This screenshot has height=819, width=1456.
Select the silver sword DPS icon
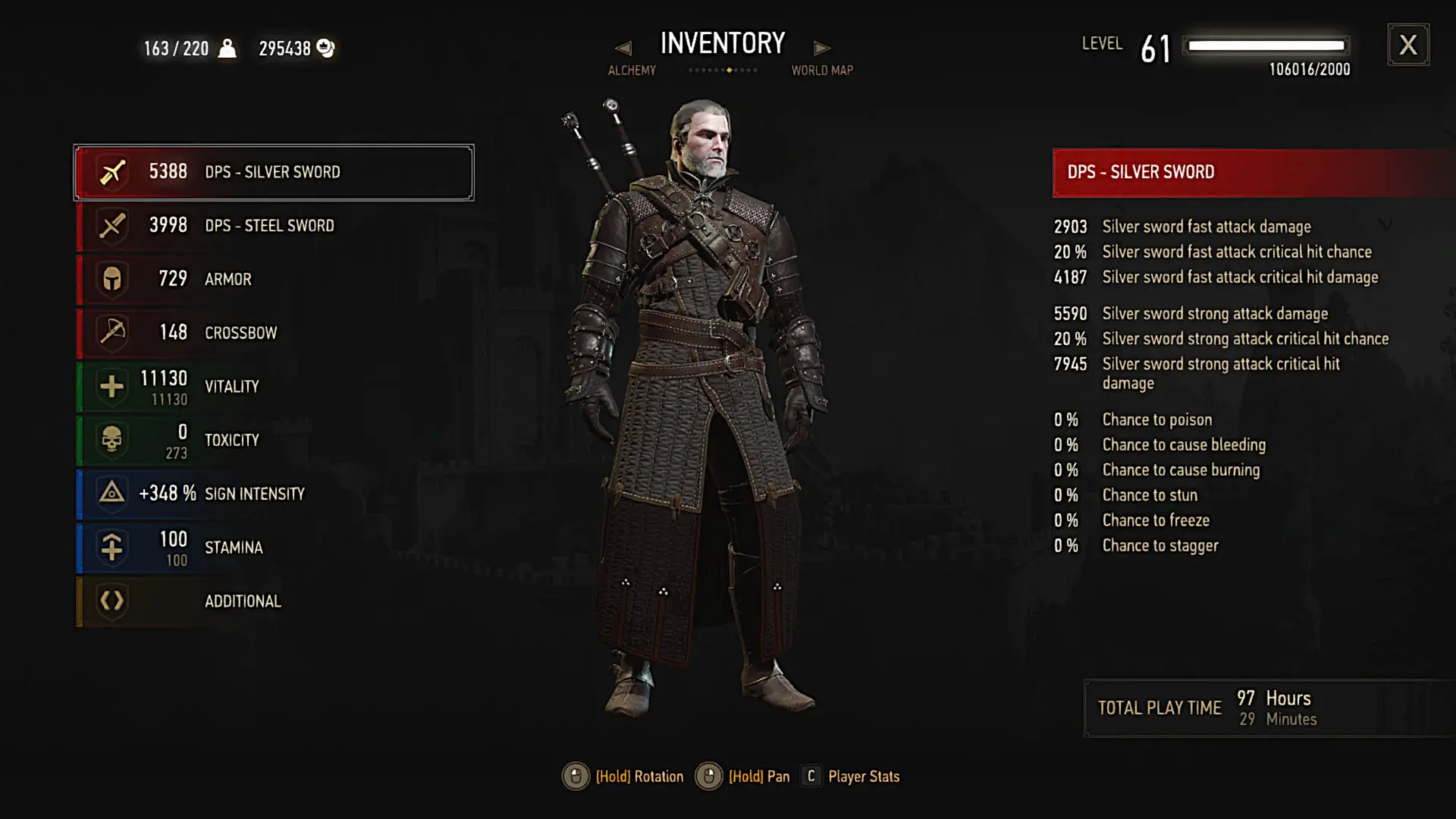point(112,173)
